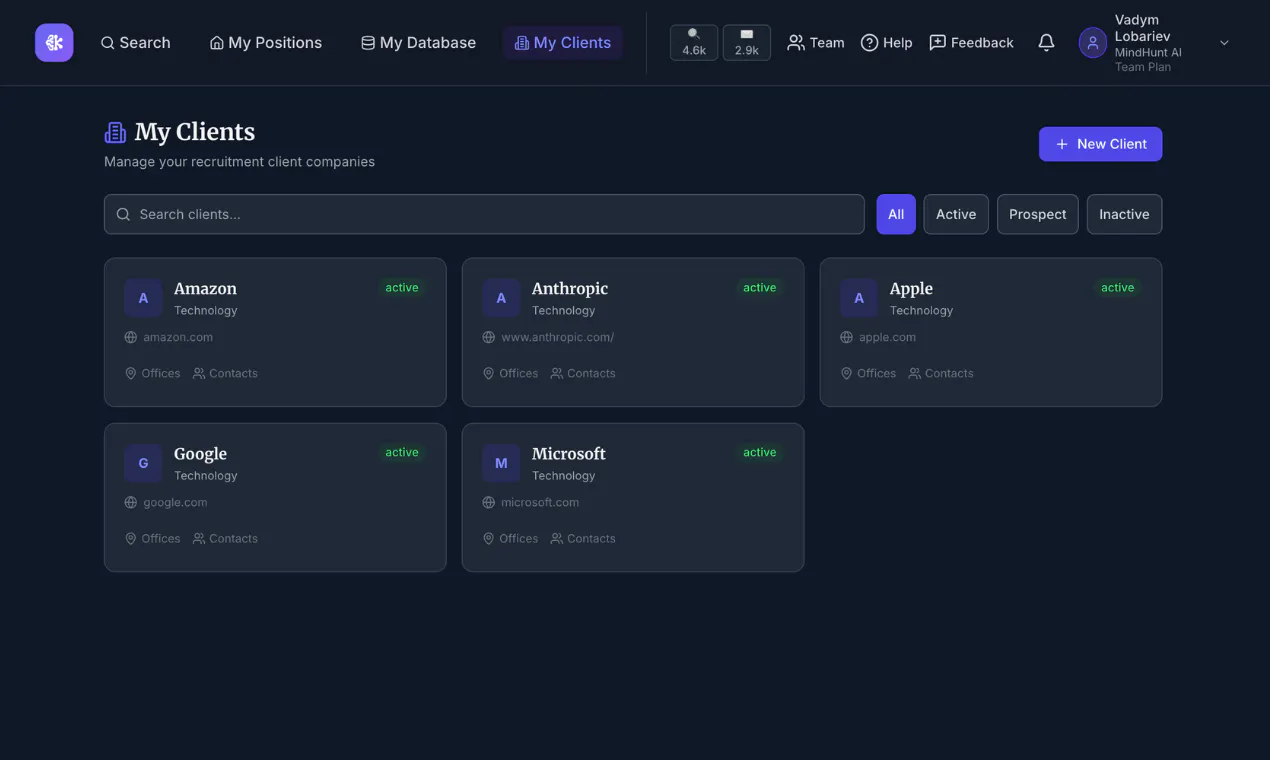Click the Vadym Lobariev account name
Image resolution: width=1270 pixels, height=760 pixels.
tap(1143, 28)
